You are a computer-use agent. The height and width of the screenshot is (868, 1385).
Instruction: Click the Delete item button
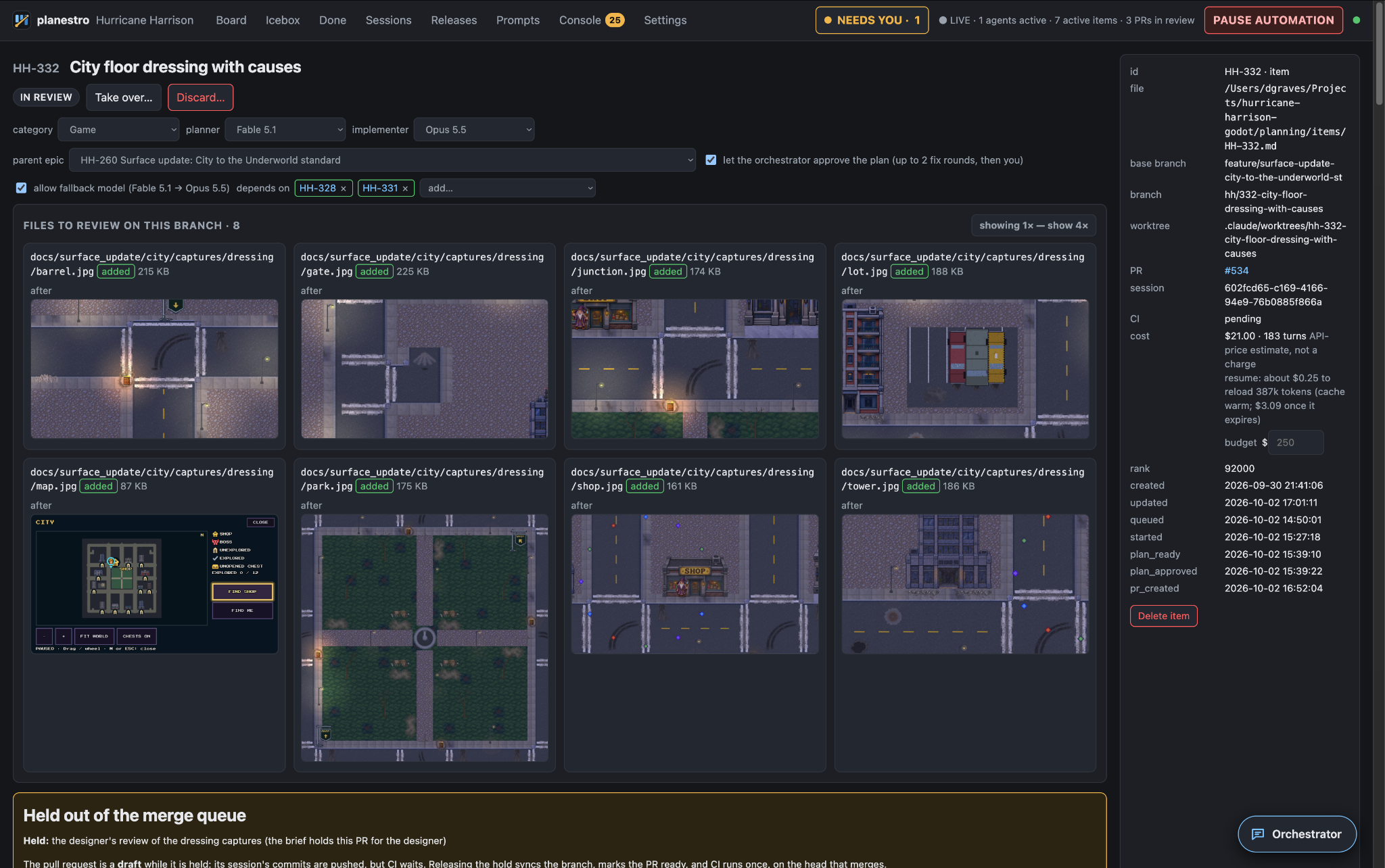(x=1163, y=616)
